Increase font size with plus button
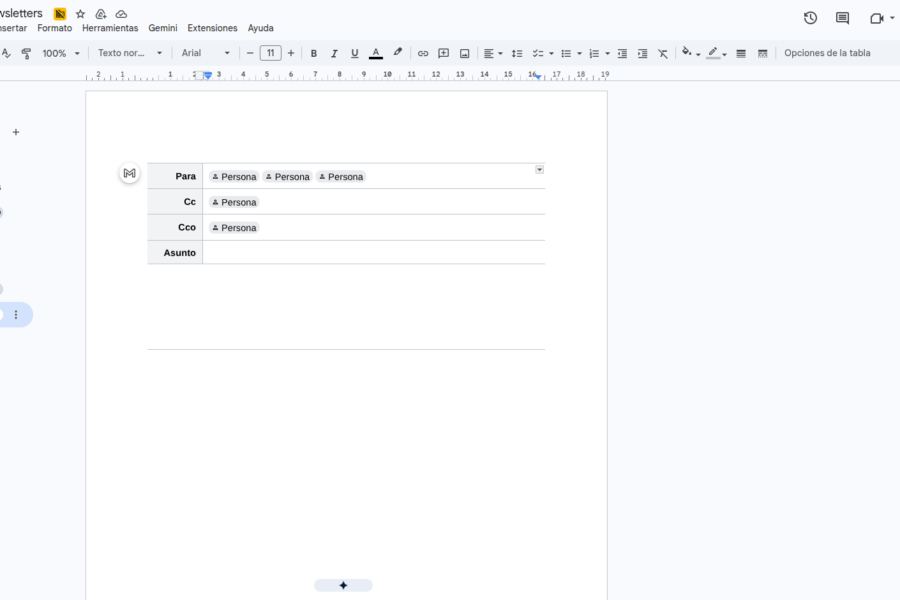The height and width of the screenshot is (600, 900). coord(291,53)
